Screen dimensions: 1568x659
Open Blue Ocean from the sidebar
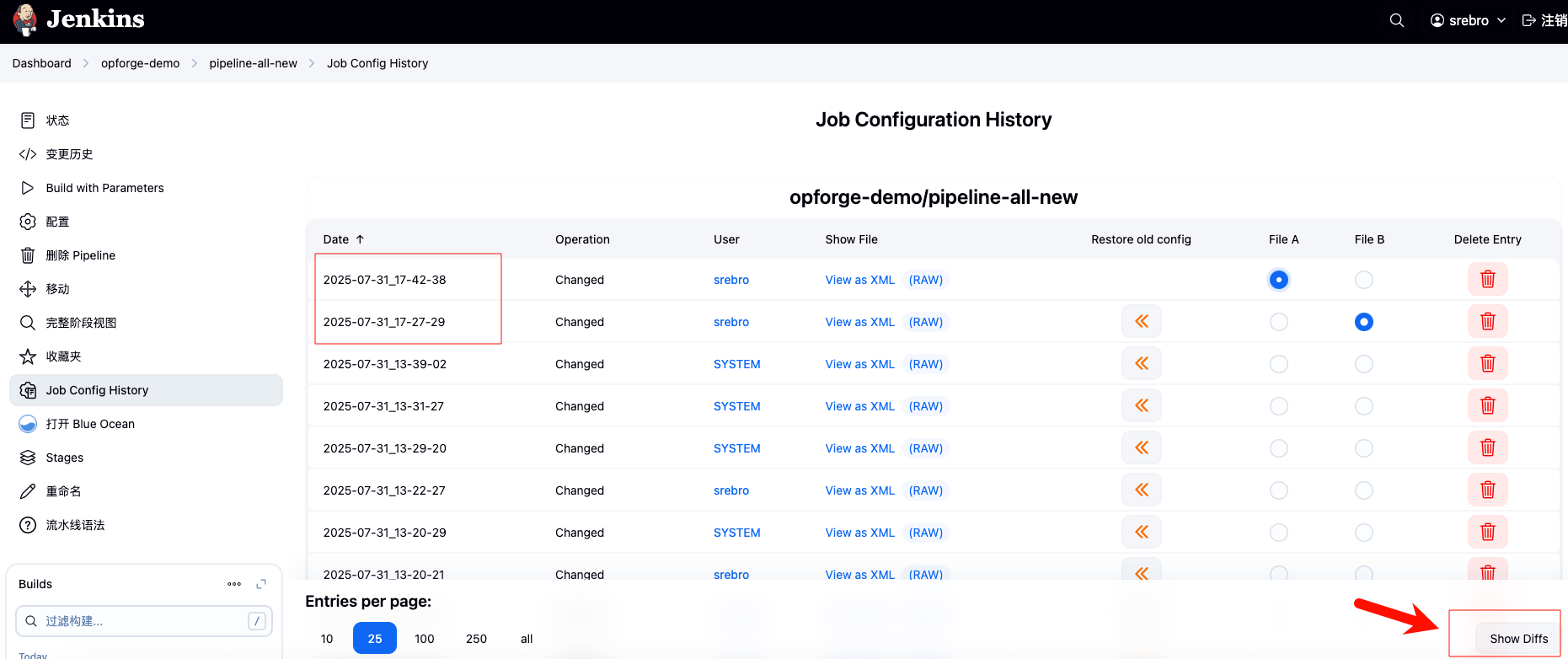point(90,424)
